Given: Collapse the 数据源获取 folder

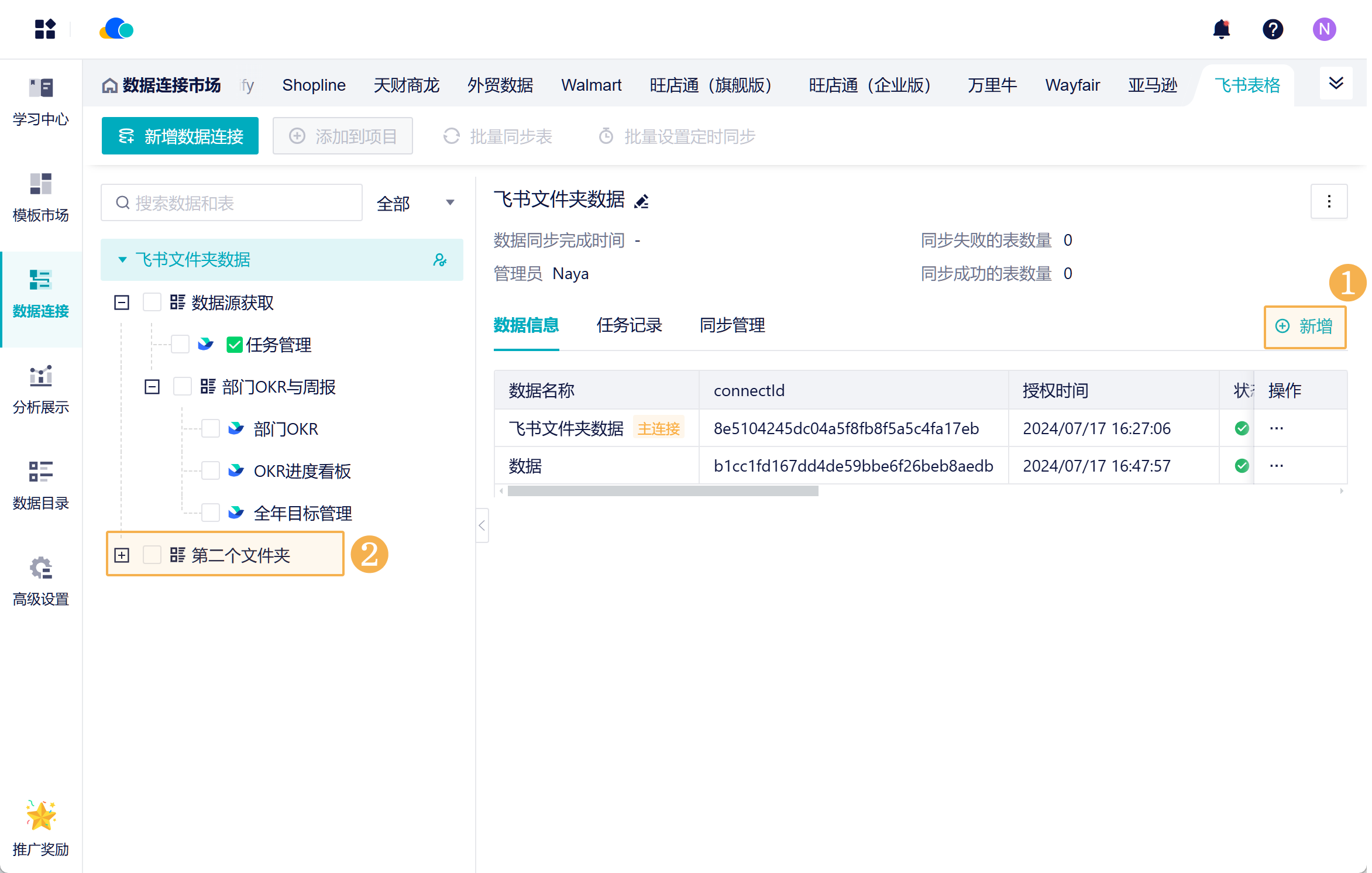Looking at the screenshot, I should (122, 303).
